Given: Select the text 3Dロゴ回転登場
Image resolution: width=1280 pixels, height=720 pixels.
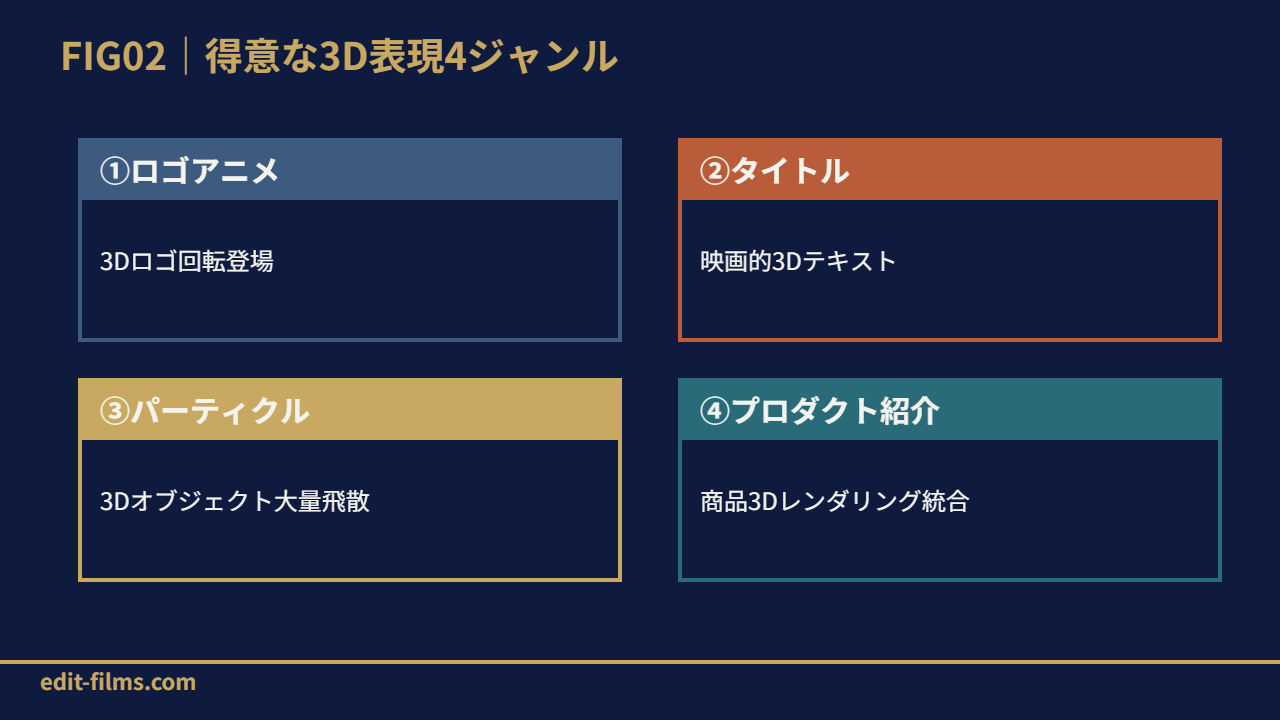Looking at the screenshot, I should coord(187,262).
